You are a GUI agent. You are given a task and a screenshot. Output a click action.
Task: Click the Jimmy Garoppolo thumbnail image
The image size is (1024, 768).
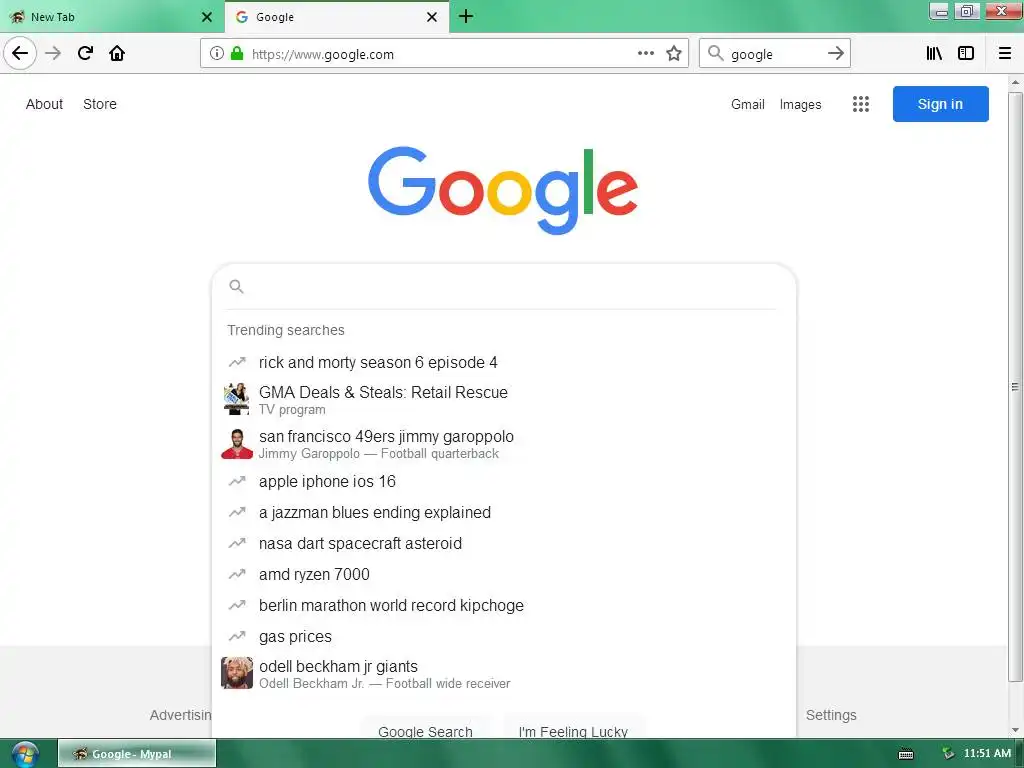pyautogui.click(x=236, y=443)
